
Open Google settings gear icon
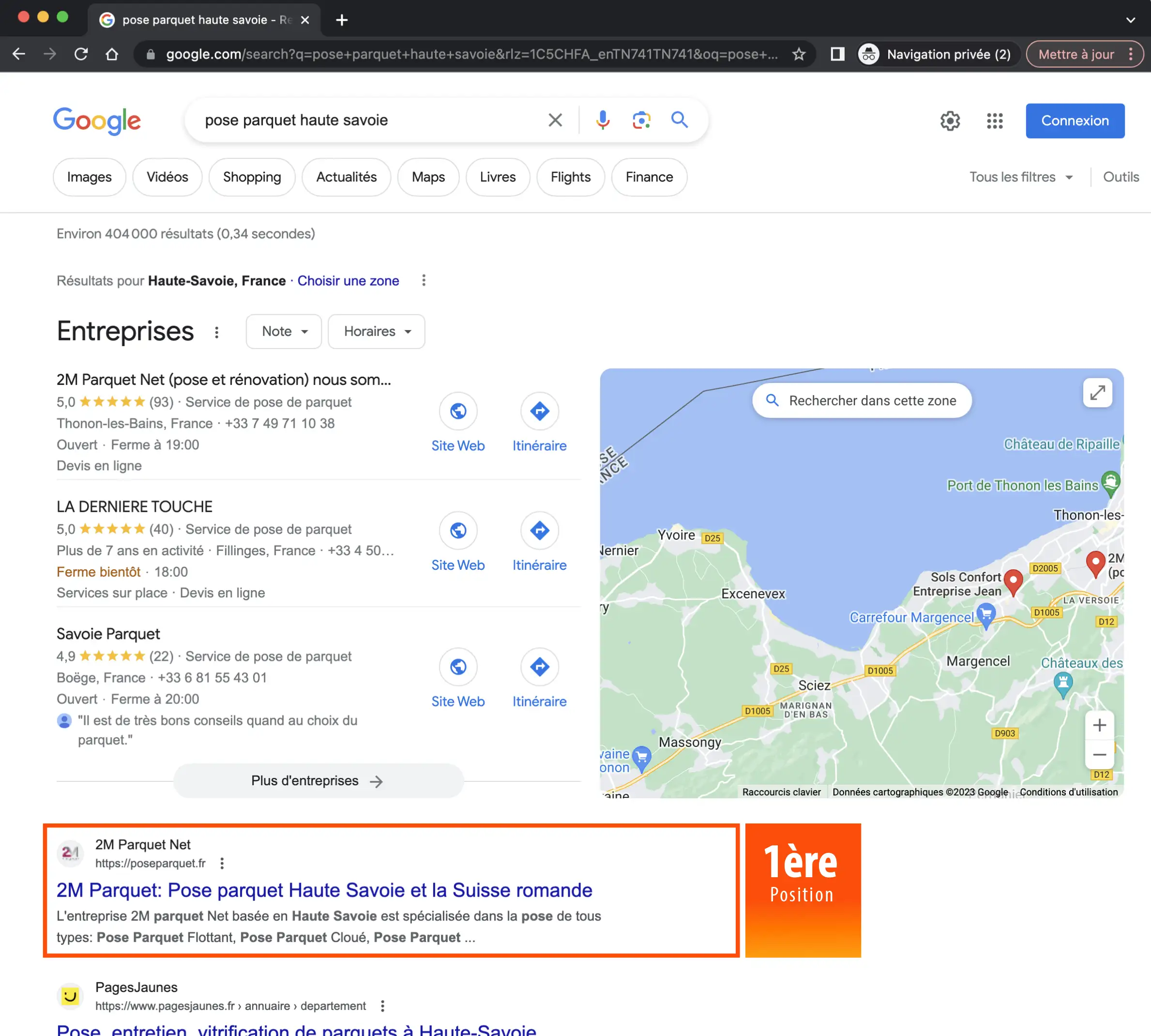pos(950,121)
